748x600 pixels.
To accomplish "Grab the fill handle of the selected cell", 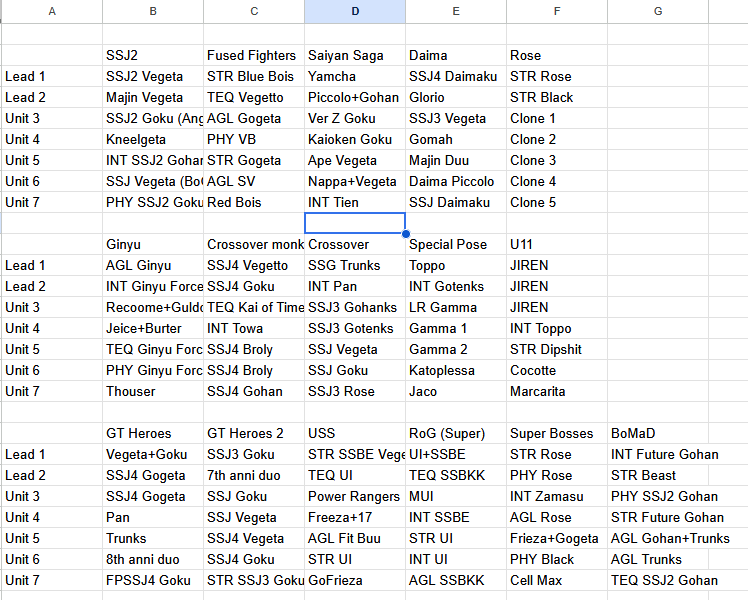I will pos(405,234).
